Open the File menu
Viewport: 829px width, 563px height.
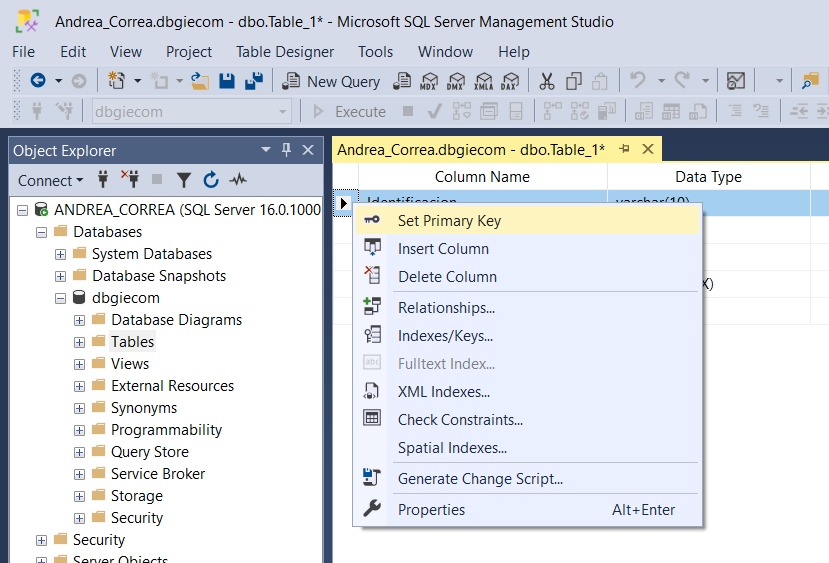[23, 52]
